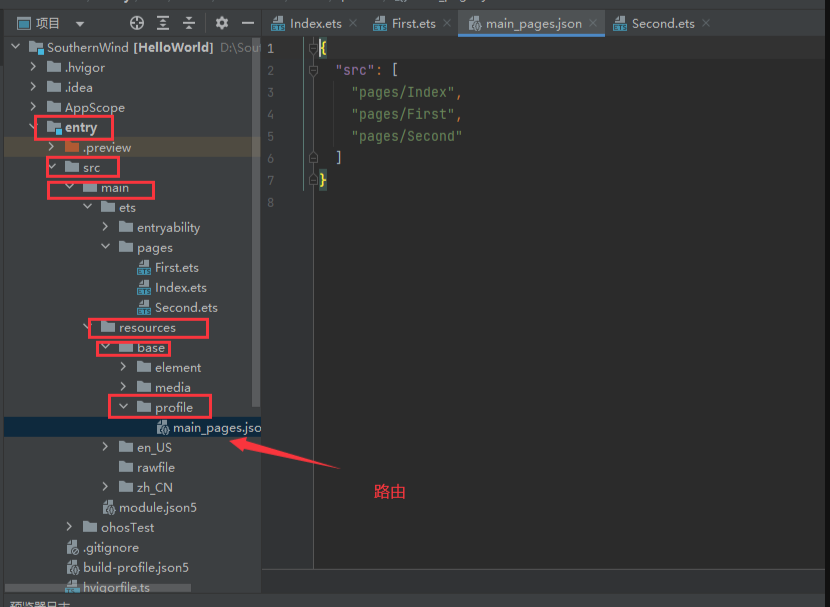Select the rawfile folder

(155, 467)
